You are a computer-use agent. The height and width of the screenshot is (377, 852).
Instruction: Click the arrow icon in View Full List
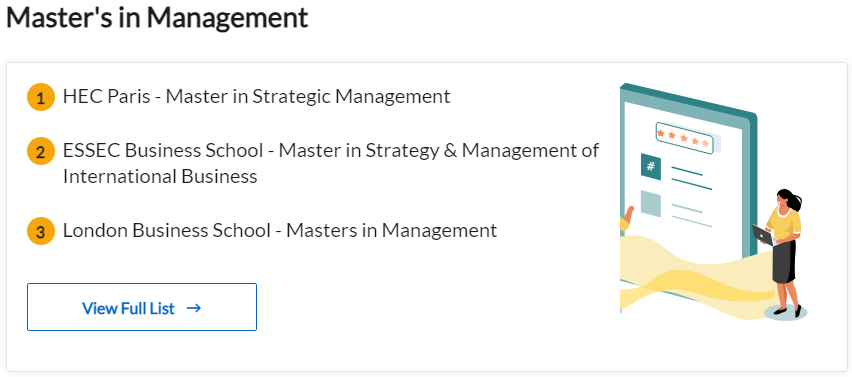tap(194, 308)
